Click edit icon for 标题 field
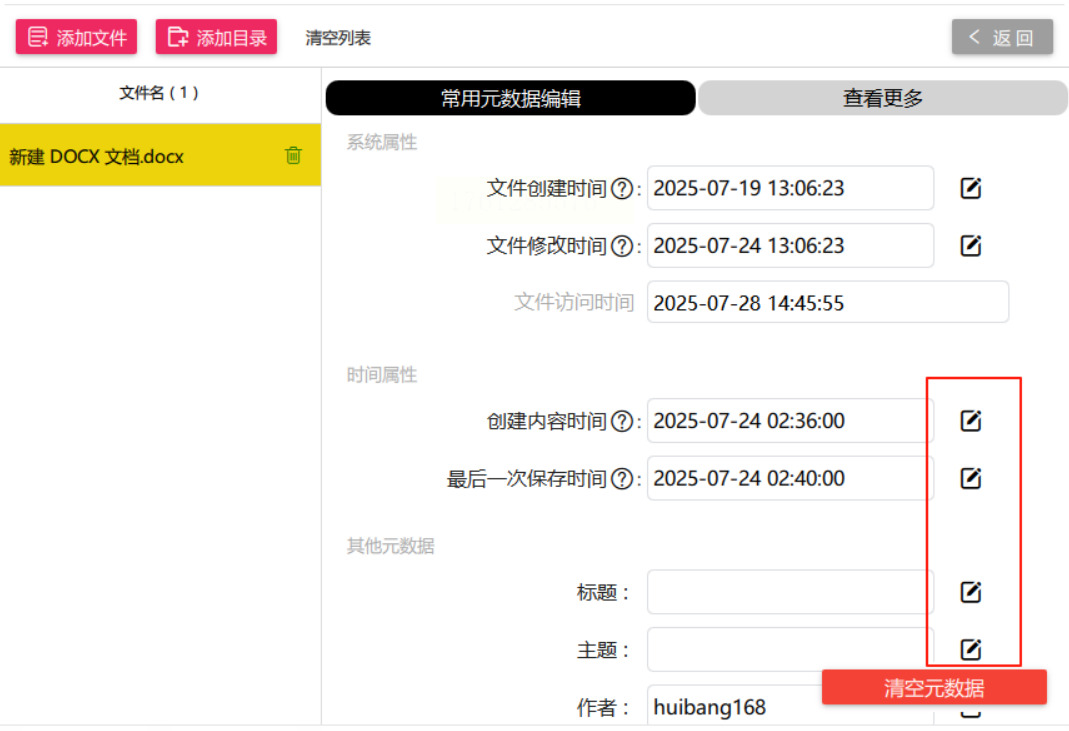1069x731 pixels. (970, 592)
